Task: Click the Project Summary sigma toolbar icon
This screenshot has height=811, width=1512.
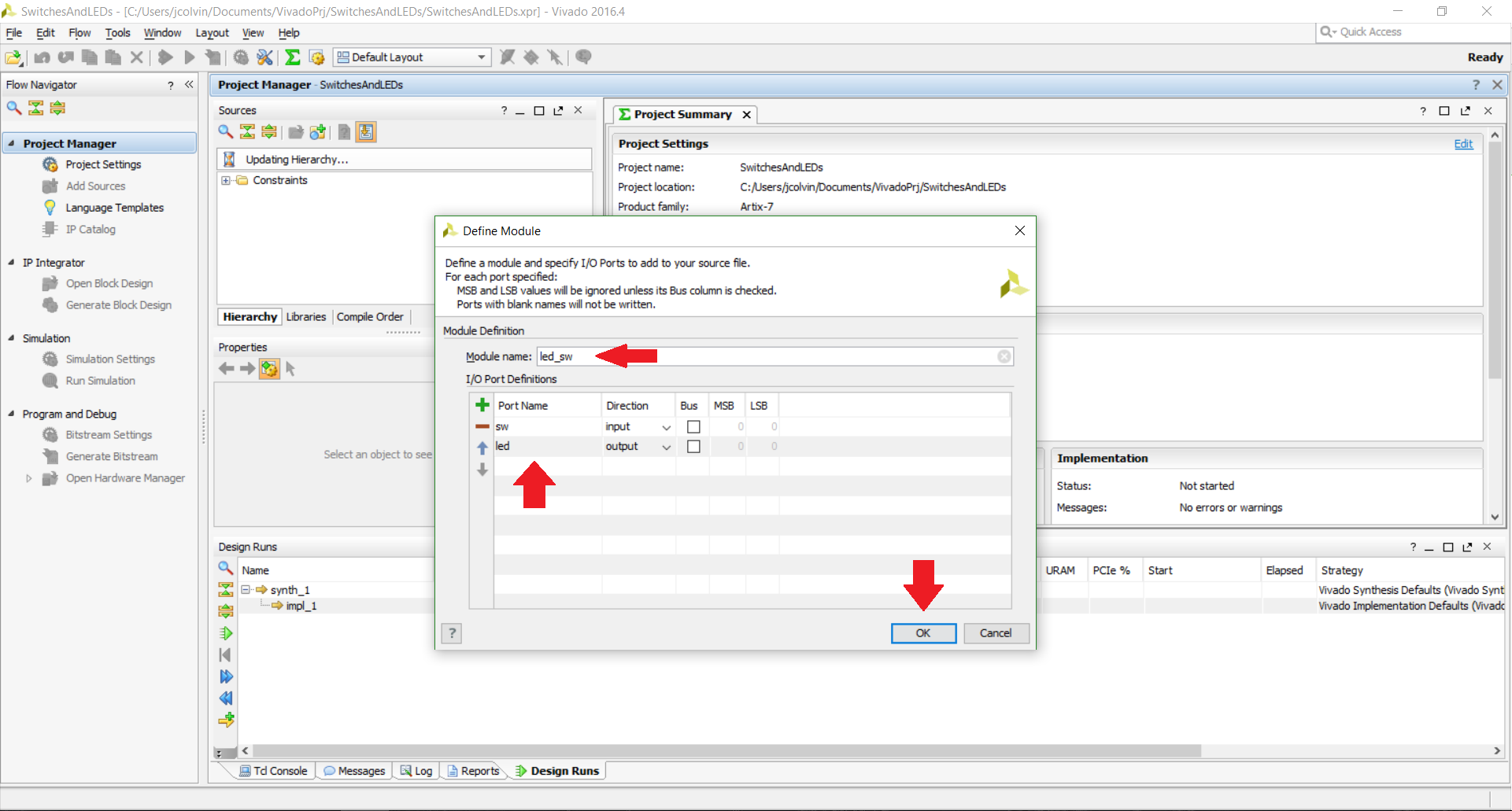Action: click(x=293, y=57)
